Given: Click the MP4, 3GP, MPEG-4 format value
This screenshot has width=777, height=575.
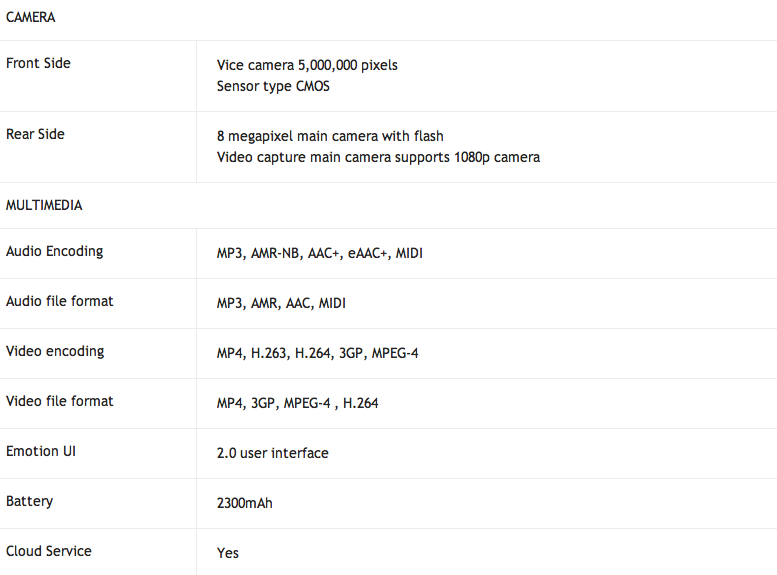Looking at the screenshot, I should (297, 403).
